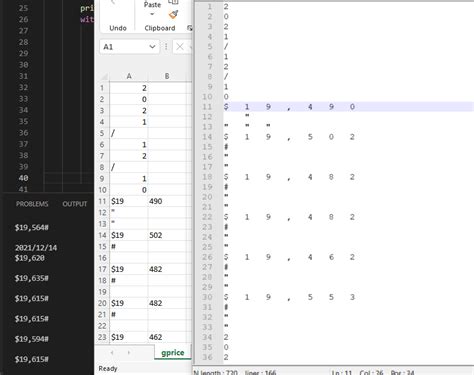
Task: Click row header 14 in spreadsheet
Action: click(x=102, y=235)
